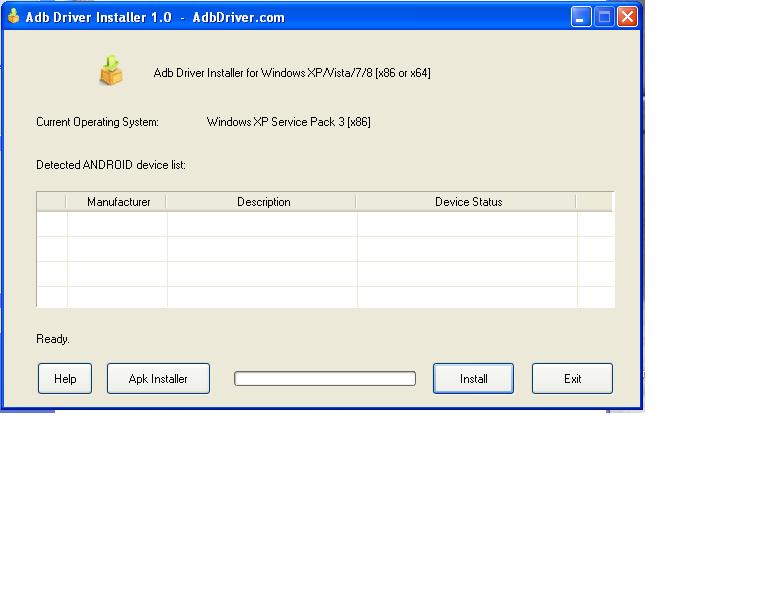This screenshot has height=598, width=763.
Task: Click "Windows XP Service Pack 3 [x86]" text
Action: [289, 122]
